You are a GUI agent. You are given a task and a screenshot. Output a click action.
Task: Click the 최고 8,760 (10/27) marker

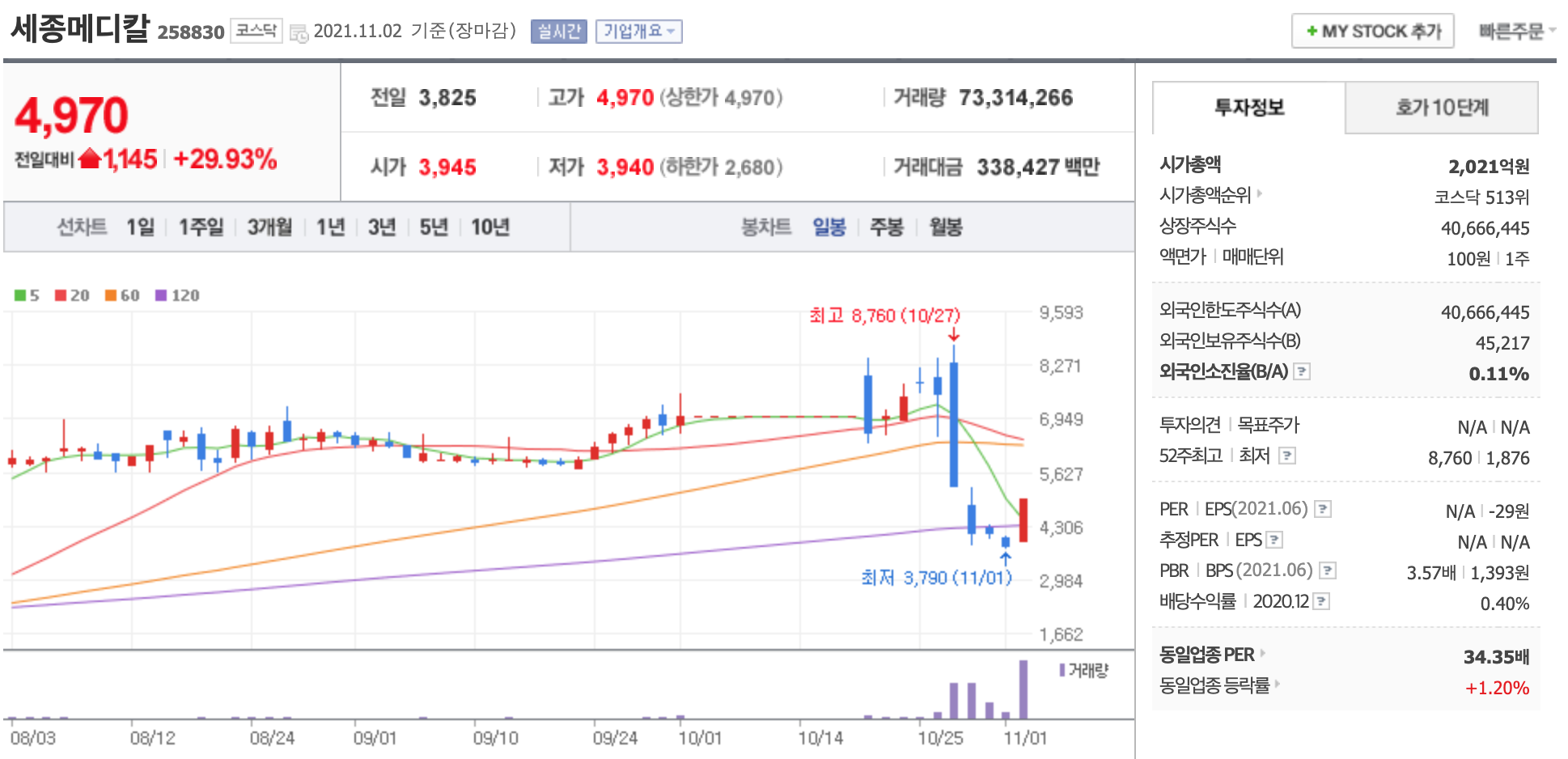885,316
